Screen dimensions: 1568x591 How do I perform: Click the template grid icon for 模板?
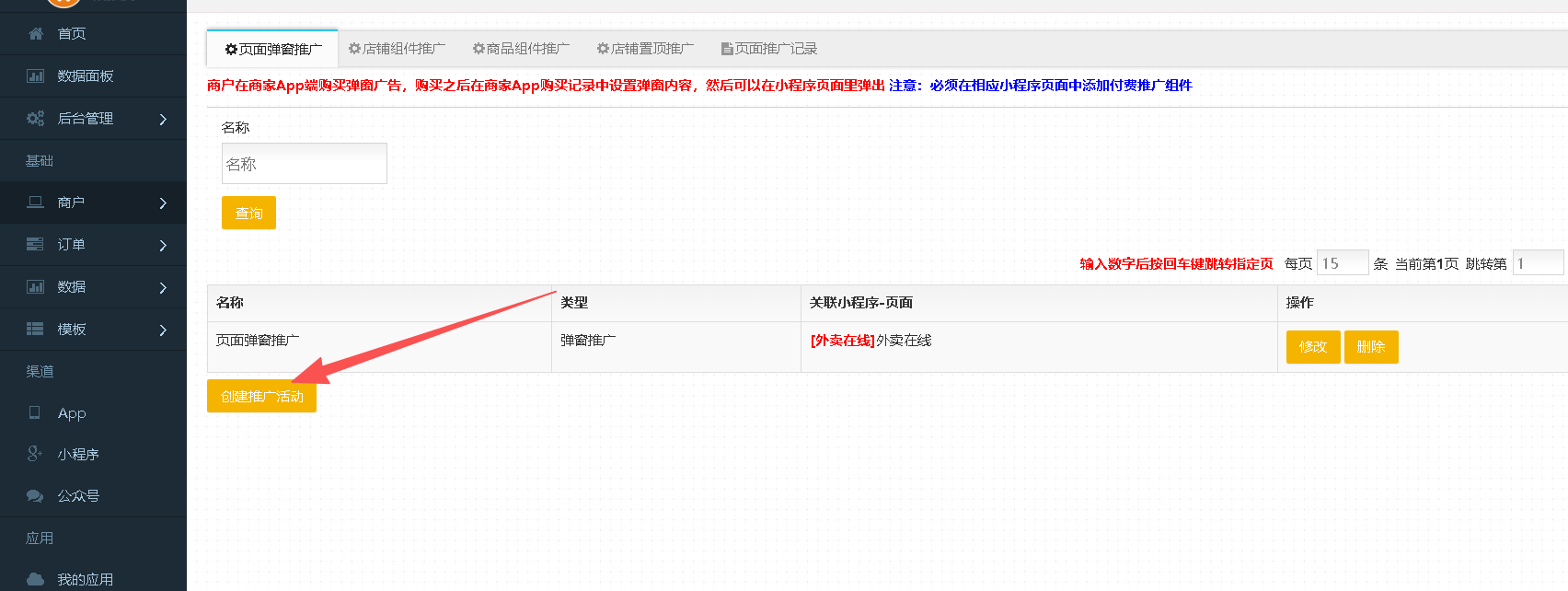[36, 330]
